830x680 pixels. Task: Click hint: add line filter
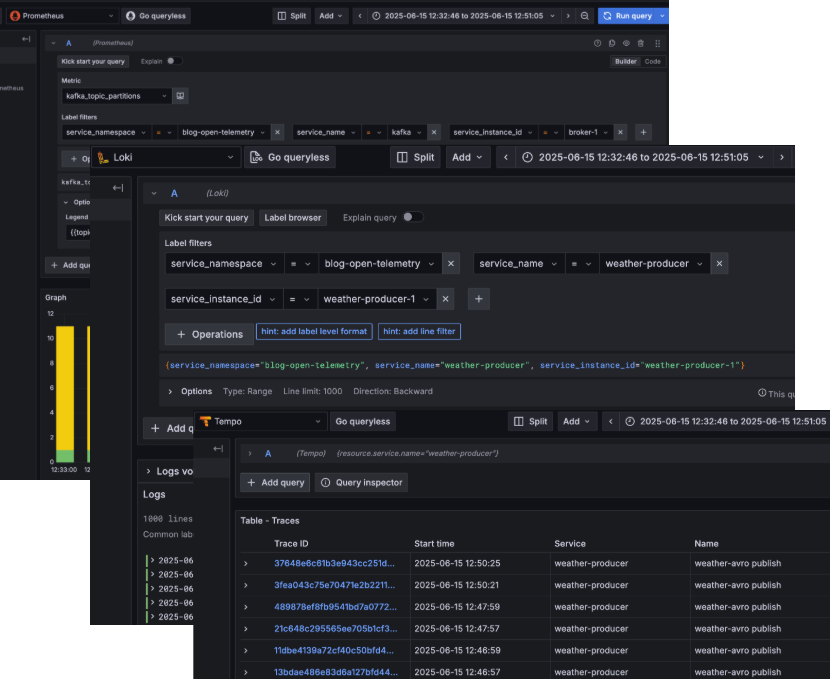(419, 331)
